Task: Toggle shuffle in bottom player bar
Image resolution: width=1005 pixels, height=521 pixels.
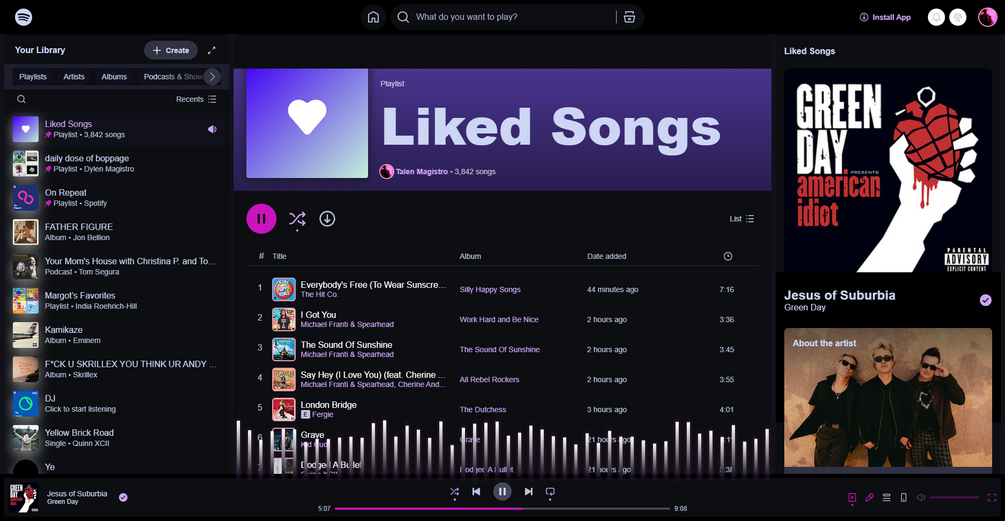Action: click(454, 492)
